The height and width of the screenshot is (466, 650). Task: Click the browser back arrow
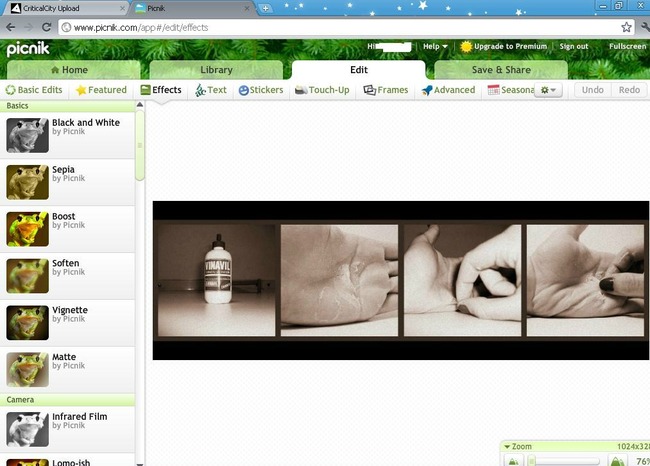pyautogui.click(x=11, y=27)
